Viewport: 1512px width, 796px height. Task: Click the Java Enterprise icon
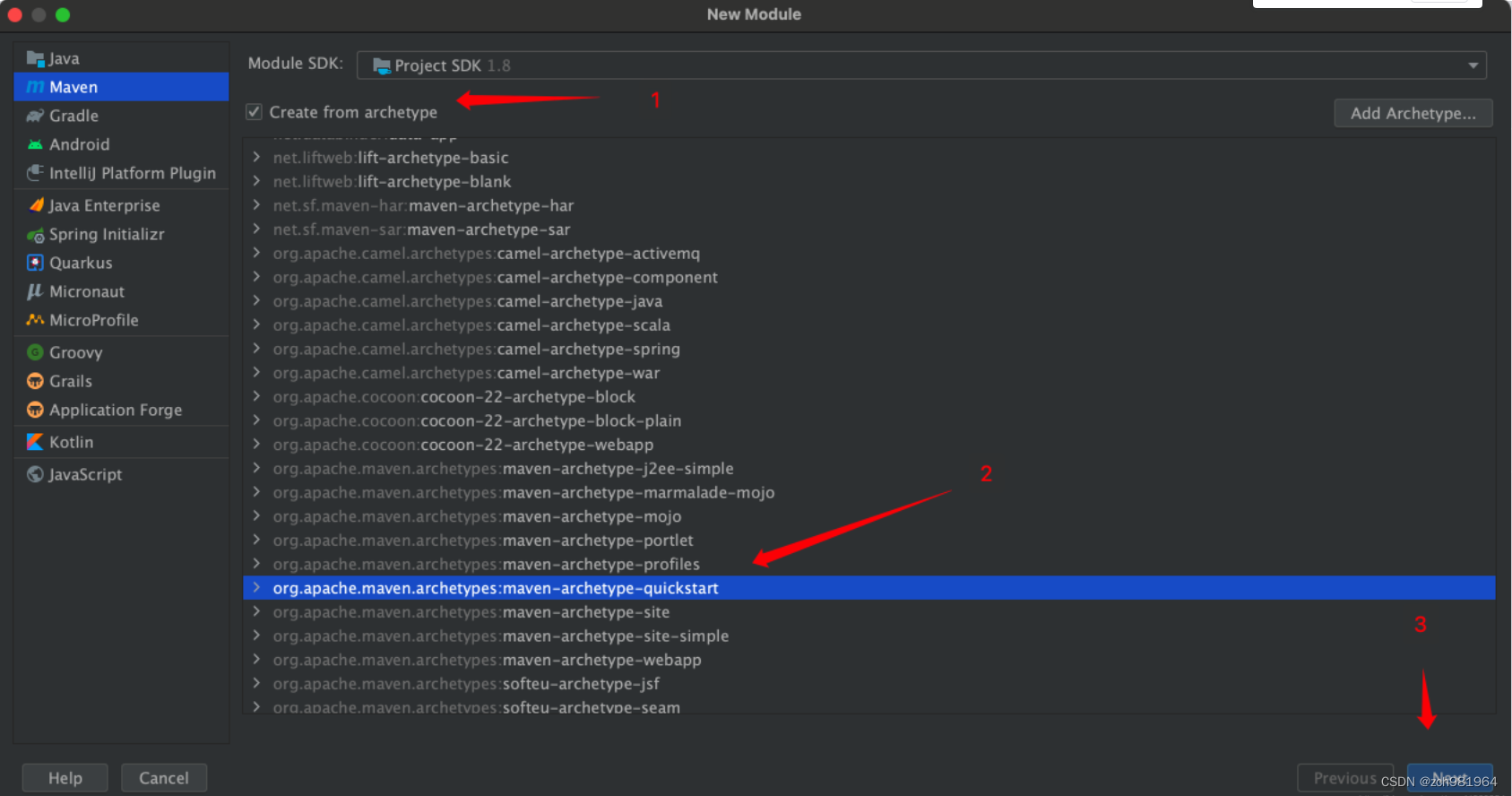tap(36, 205)
